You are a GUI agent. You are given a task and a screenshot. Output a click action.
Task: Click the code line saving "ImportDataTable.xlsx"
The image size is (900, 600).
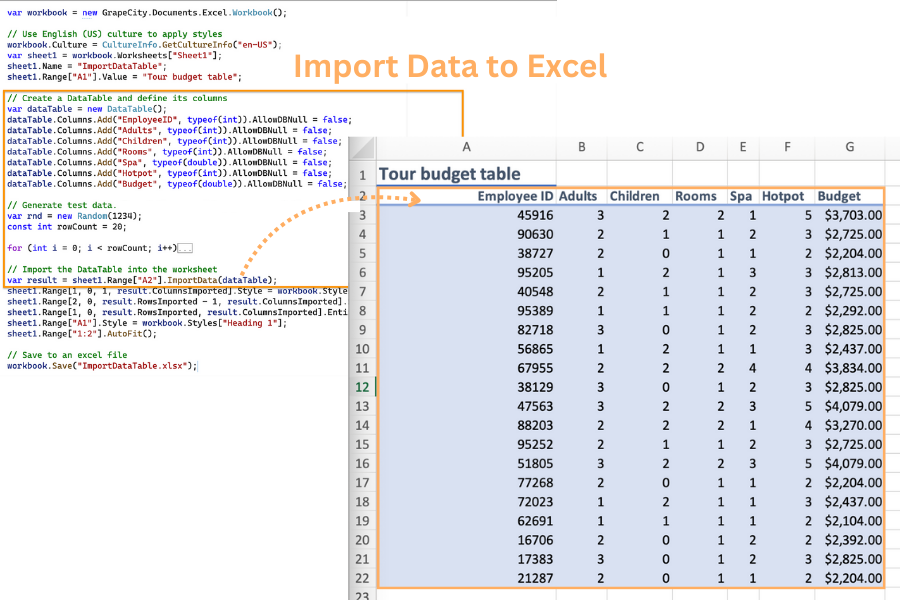click(102, 366)
